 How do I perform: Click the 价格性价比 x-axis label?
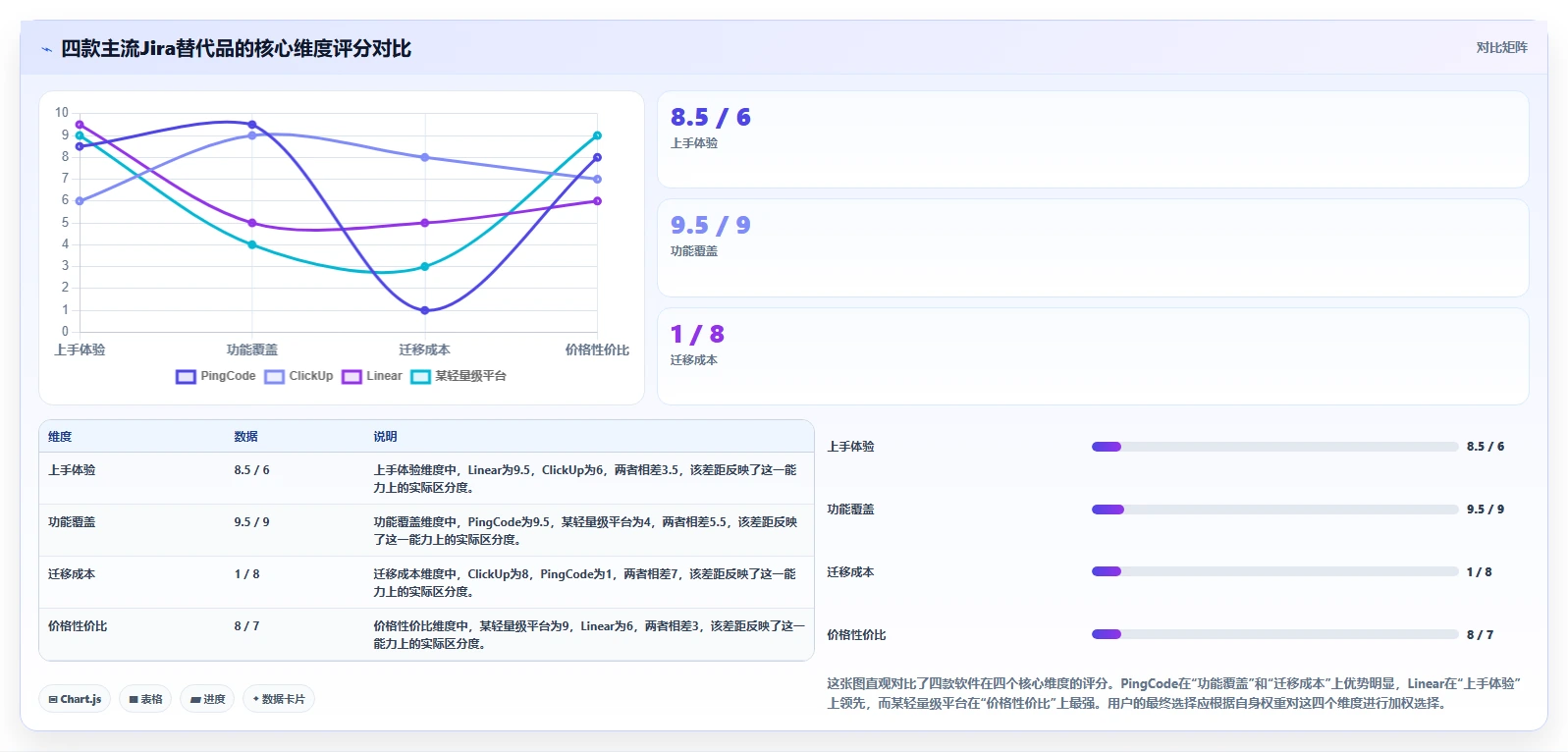point(597,349)
